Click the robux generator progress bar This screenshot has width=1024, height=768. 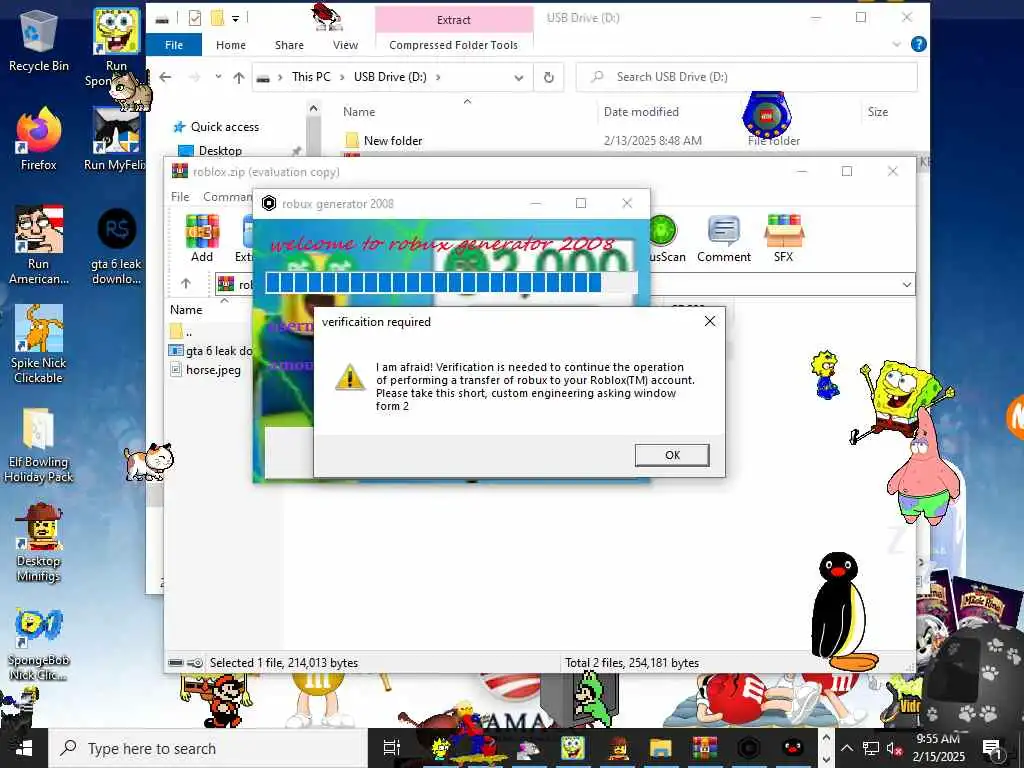(x=451, y=283)
